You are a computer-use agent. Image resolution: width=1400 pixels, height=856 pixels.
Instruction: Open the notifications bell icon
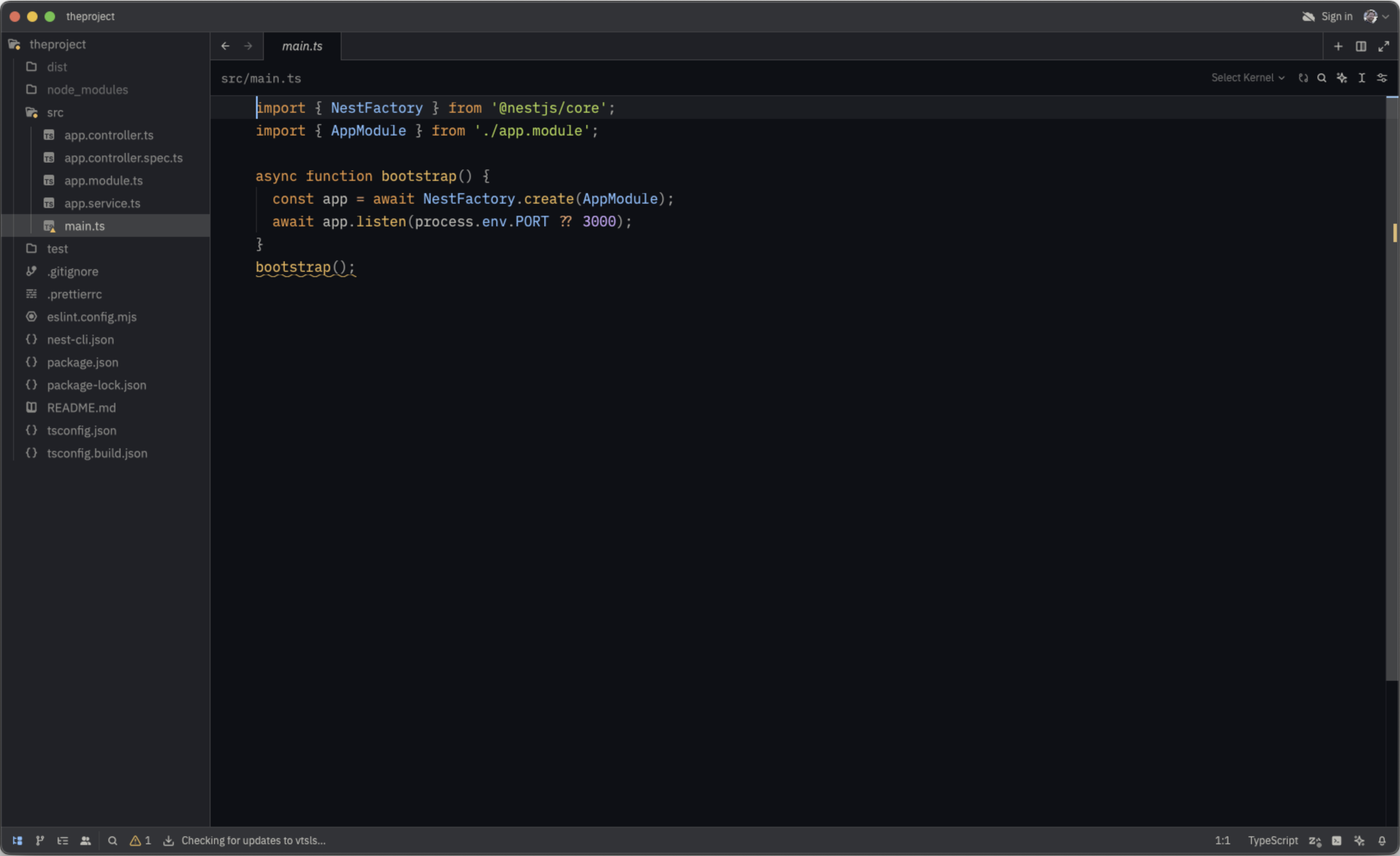click(x=1382, y=840)
